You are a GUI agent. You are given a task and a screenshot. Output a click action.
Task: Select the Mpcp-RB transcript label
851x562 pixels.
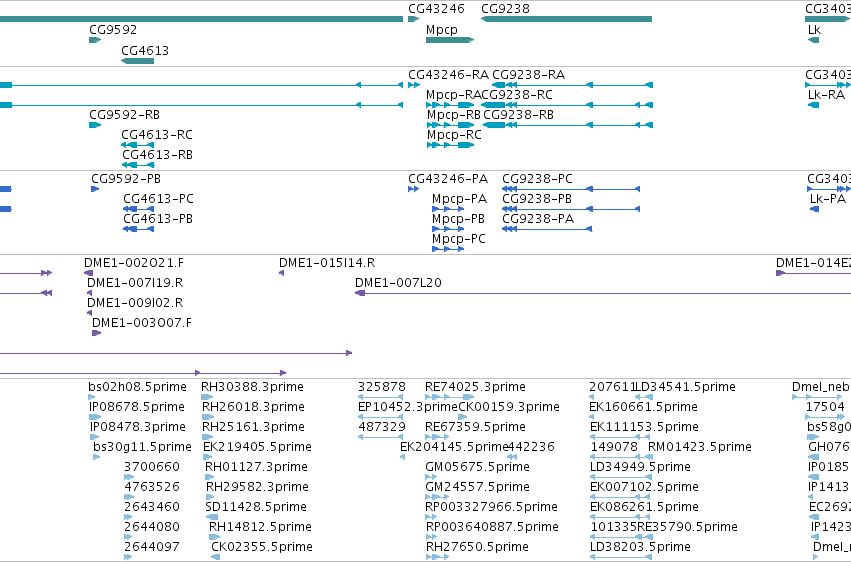(454, 115)
